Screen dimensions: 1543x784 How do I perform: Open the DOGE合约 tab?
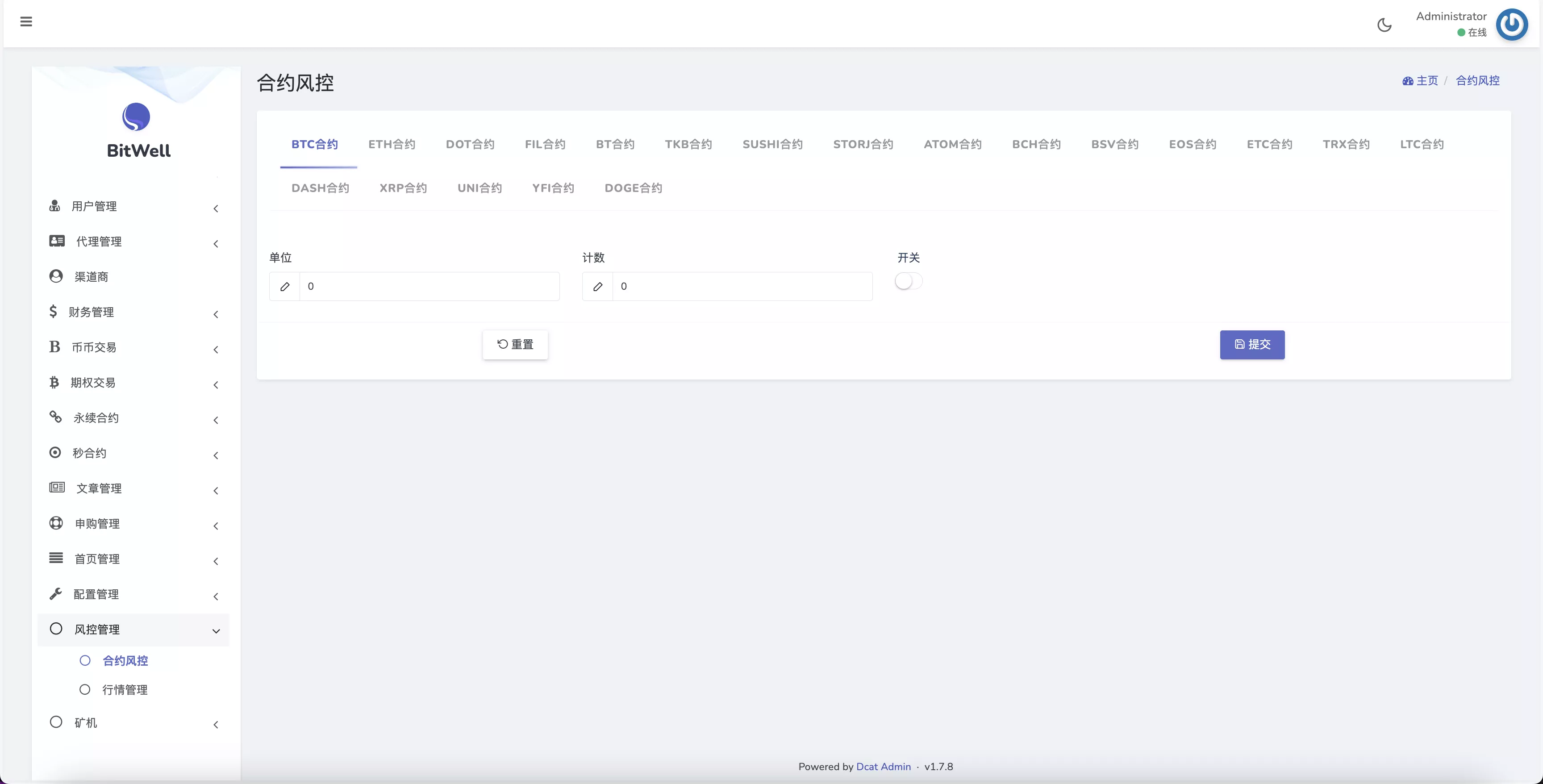pyautogui.click(x=633, y=188)
